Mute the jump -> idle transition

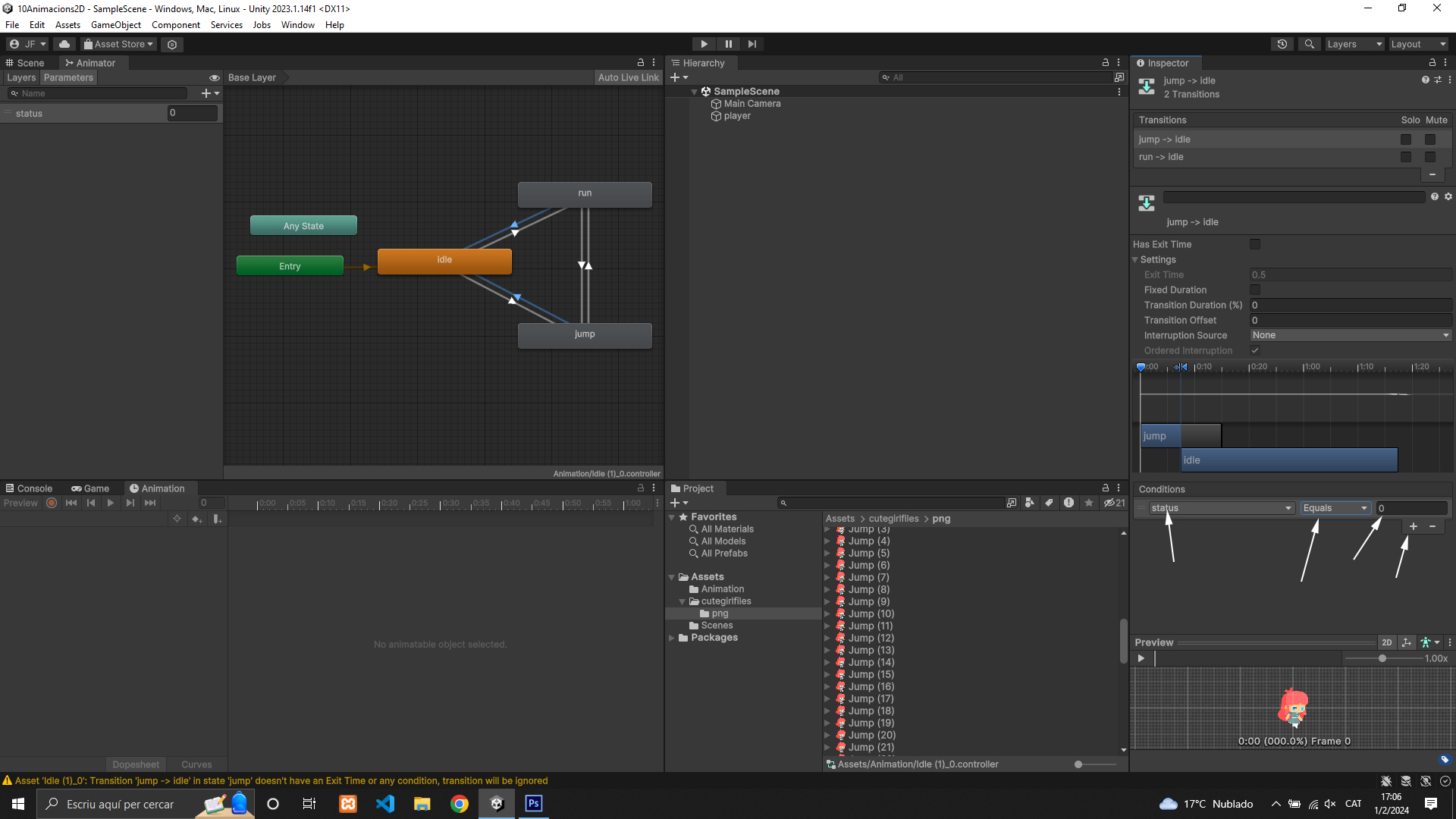tap(1429, 140)
